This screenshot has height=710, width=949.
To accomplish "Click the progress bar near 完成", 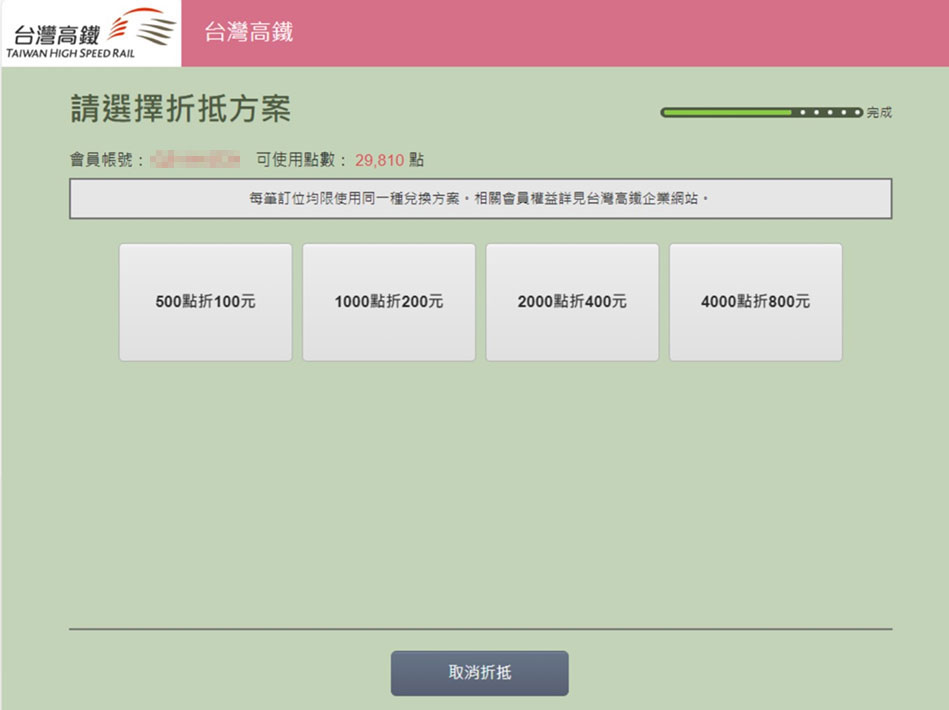I will coord(761,112).
